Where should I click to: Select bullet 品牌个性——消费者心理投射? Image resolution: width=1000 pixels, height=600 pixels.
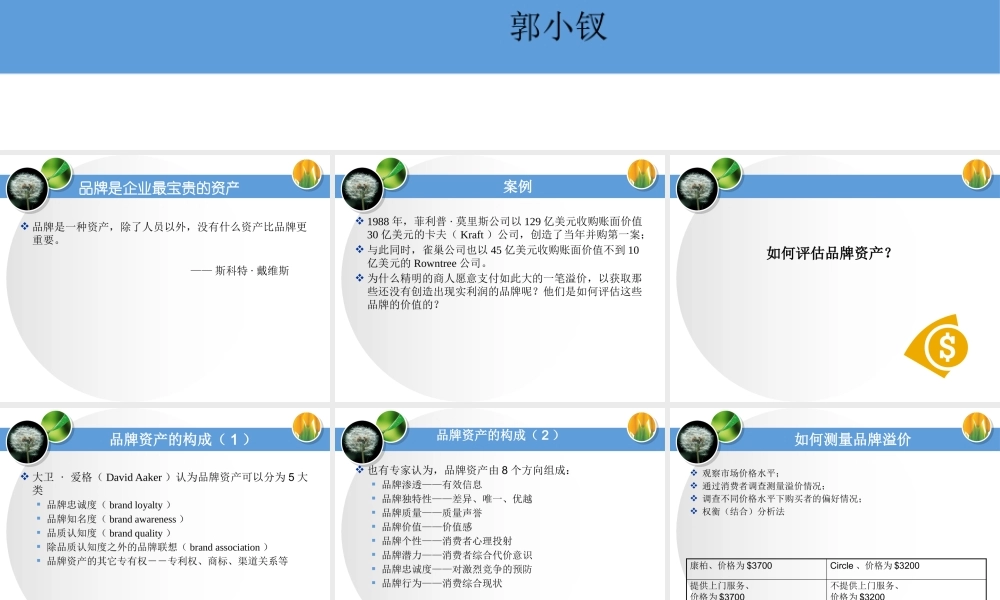[x=446, y=541]
